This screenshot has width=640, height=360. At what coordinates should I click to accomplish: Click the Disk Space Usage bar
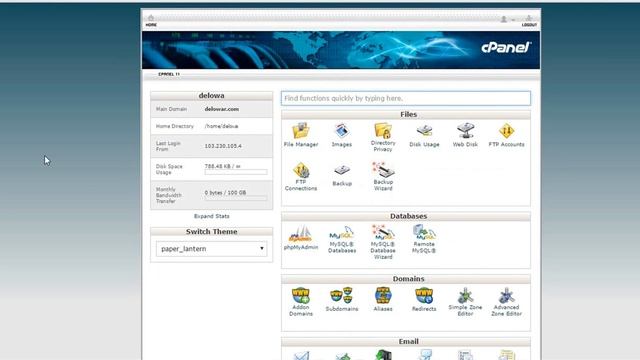click(236, 172)
